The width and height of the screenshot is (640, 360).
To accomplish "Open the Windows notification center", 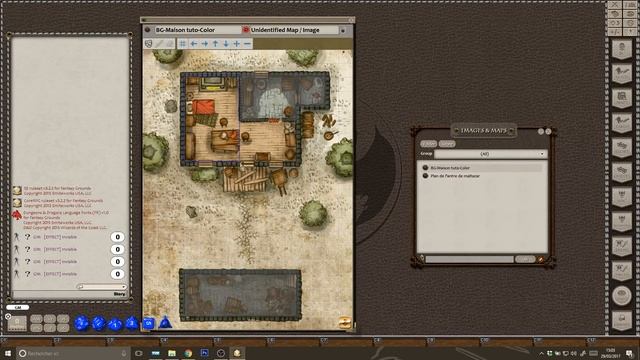I will click(629, 353).
